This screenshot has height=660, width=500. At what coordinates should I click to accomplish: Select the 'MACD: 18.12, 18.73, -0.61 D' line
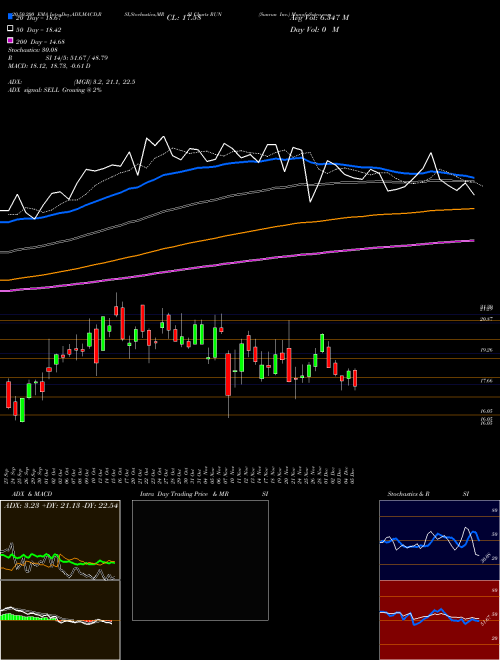pyautogui.click(x=49, y=66)
